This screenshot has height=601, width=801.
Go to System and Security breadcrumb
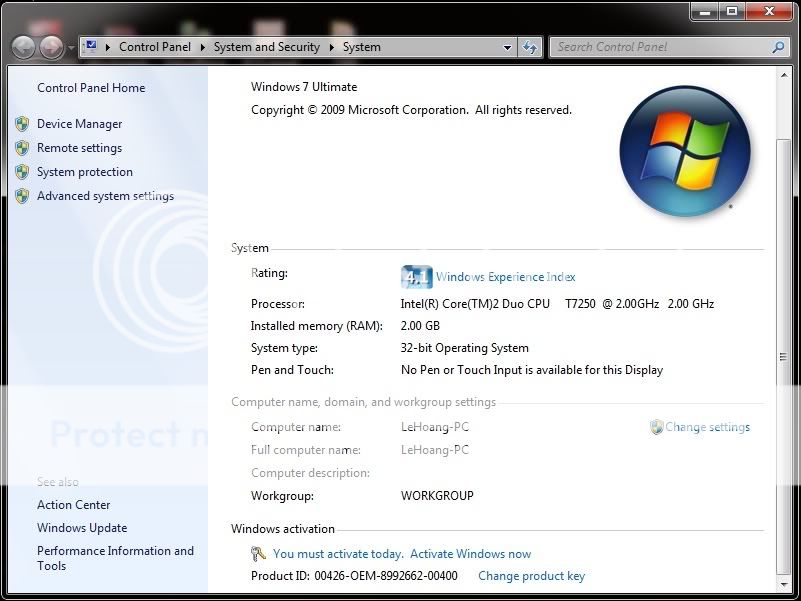click(x=267, y=47)
